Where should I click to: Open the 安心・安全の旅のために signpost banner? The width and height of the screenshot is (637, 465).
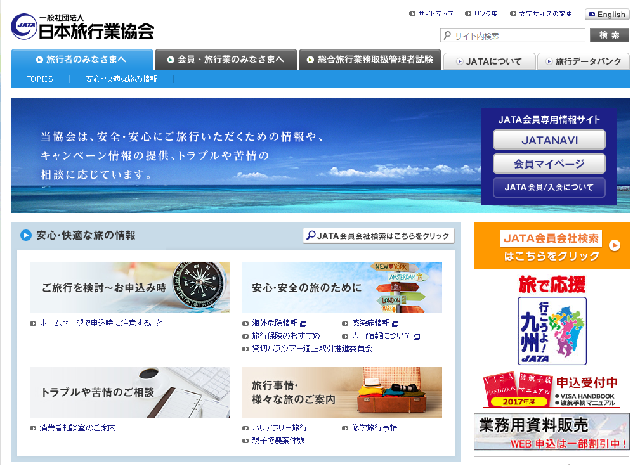point(342,288)
